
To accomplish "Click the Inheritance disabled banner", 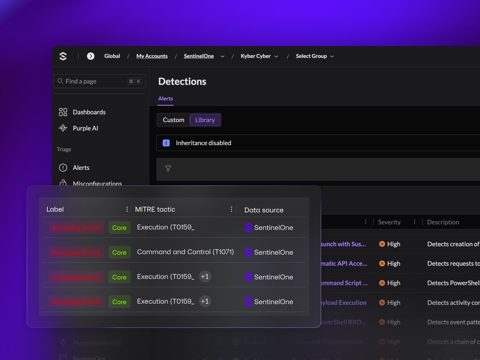I will (x=318, y=143).
